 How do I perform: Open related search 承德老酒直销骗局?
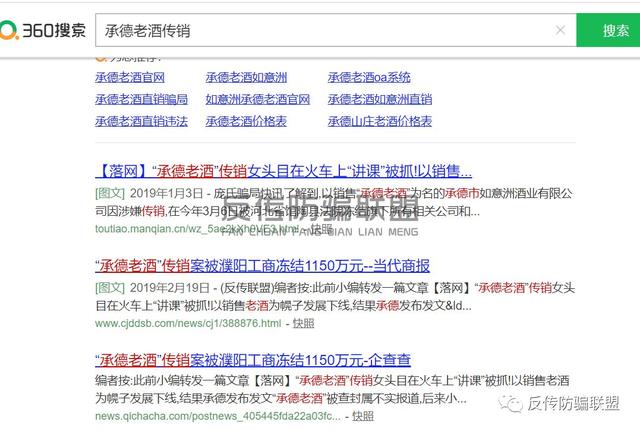(141, 100)
